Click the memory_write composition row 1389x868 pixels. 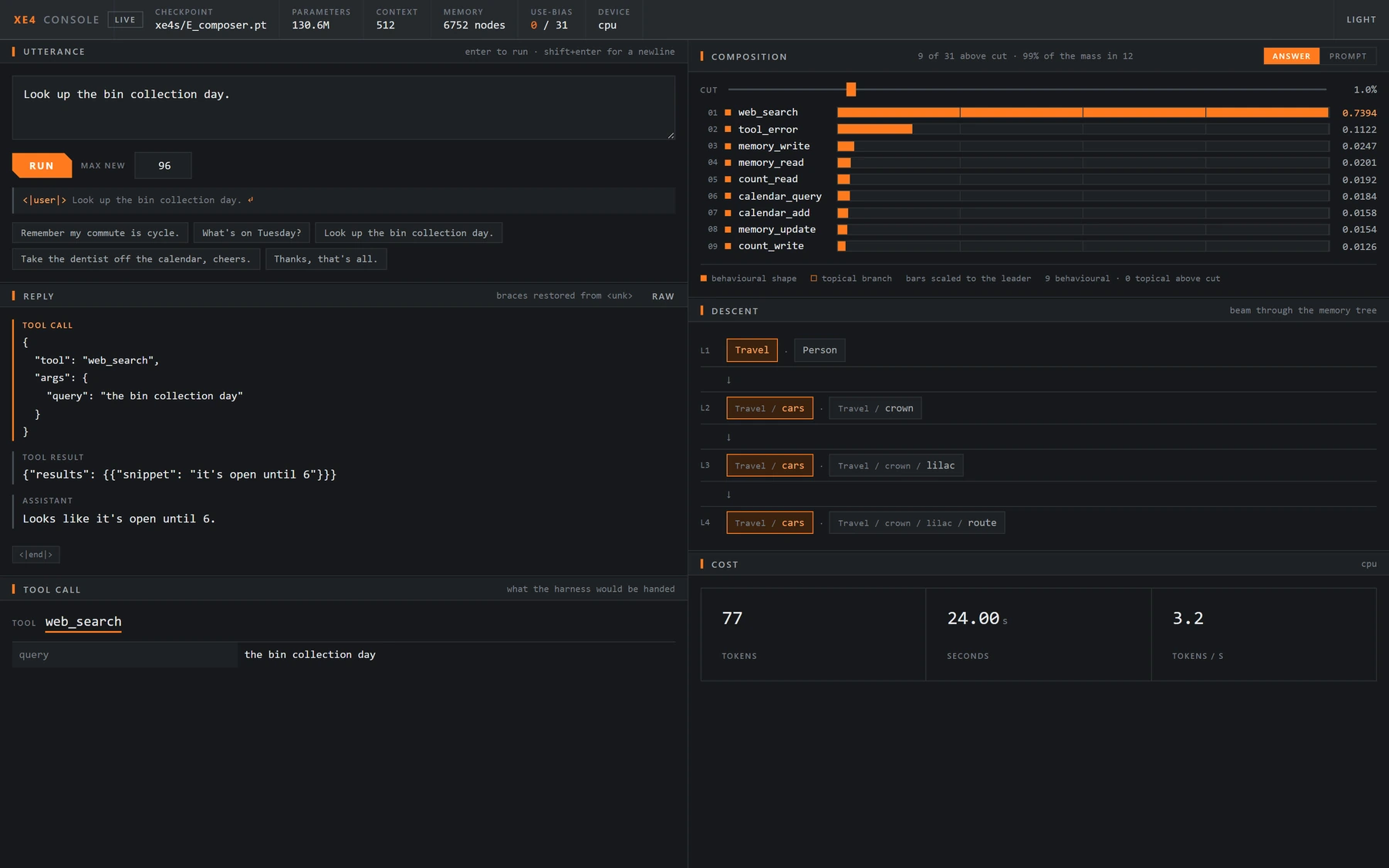pos(1039,146)
